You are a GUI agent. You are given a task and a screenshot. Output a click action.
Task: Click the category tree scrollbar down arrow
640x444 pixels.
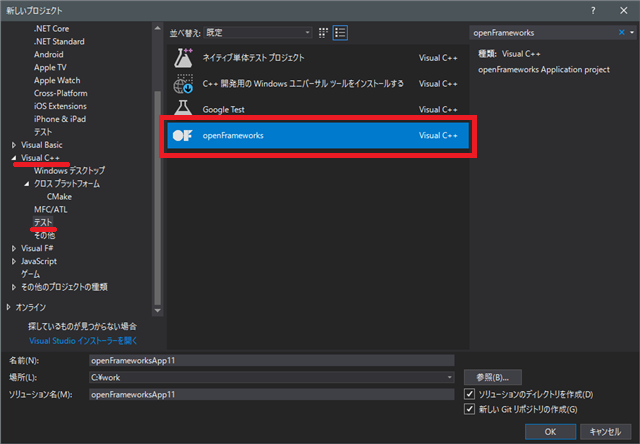(x=158, y=310)
